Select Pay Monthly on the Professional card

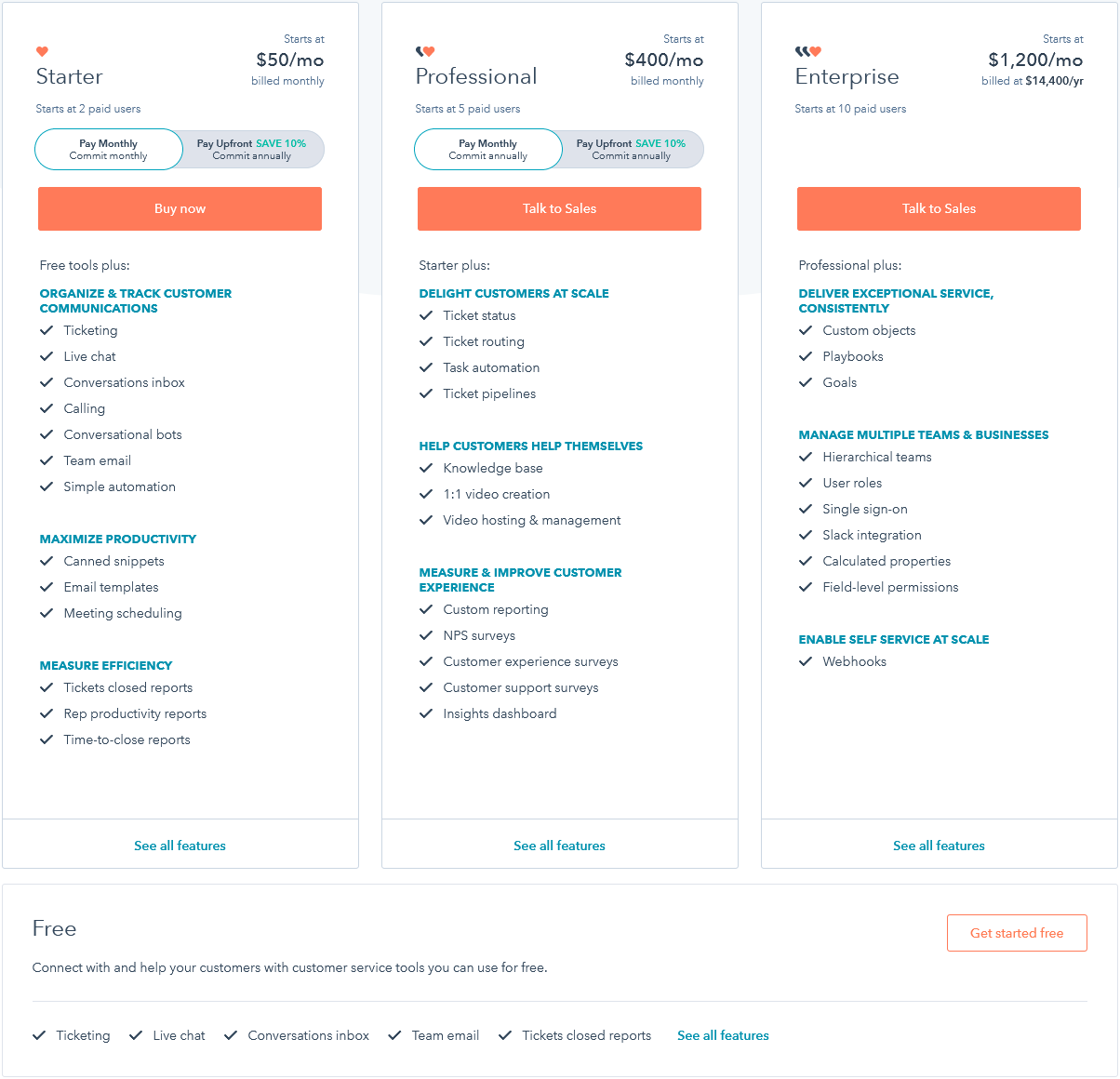click(487, 149)
